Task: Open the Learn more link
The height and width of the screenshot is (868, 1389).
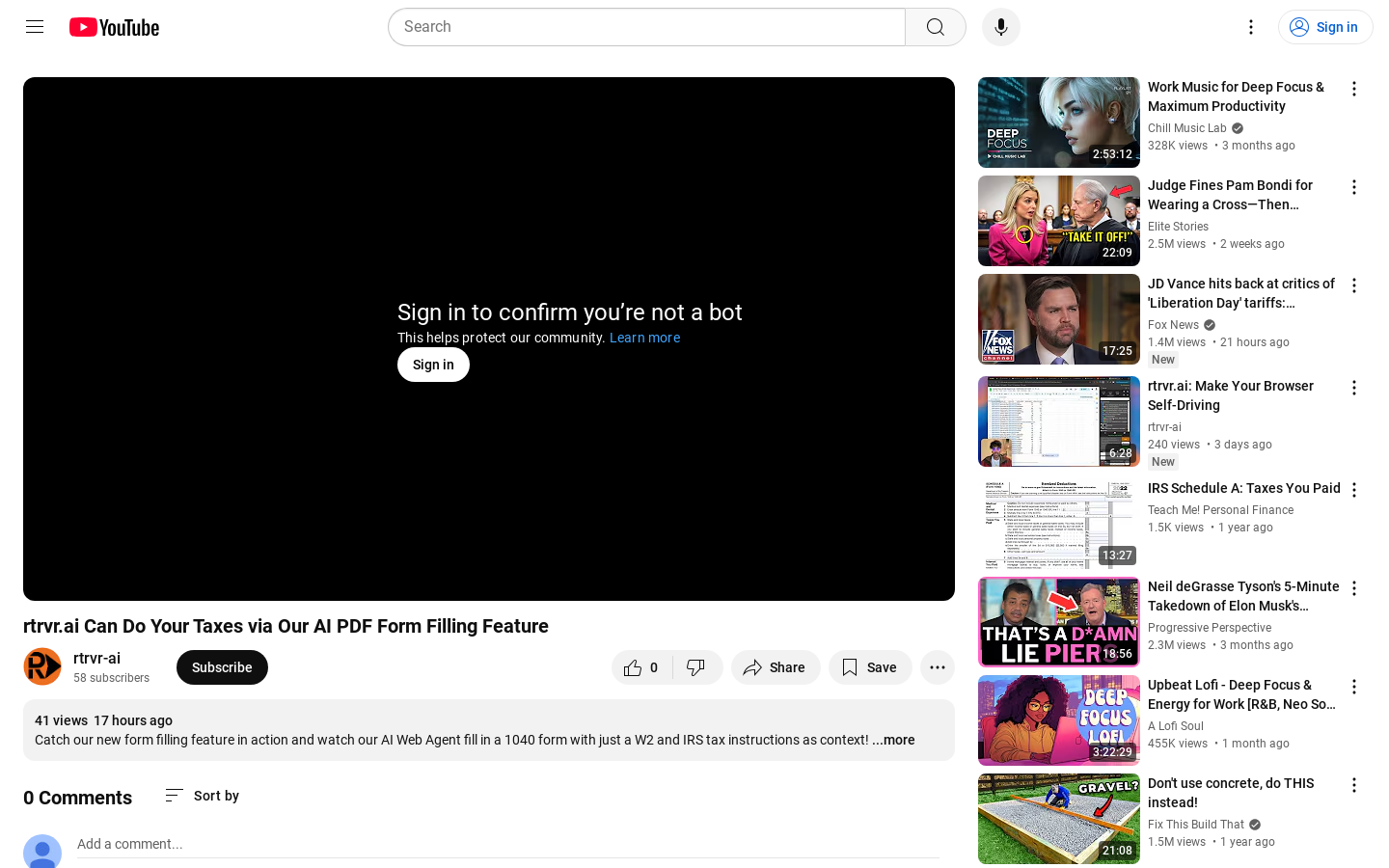Action: click(x=644, y=338)
